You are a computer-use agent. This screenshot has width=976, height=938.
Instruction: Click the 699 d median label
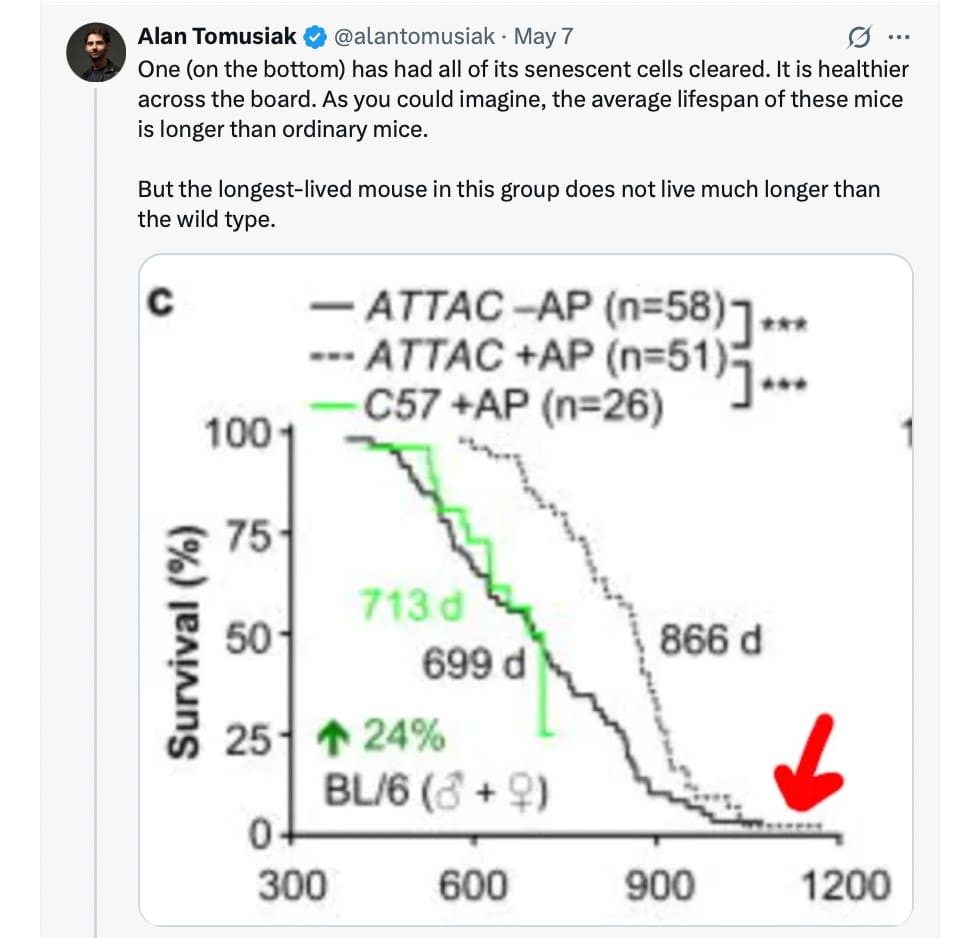point(474,664)
